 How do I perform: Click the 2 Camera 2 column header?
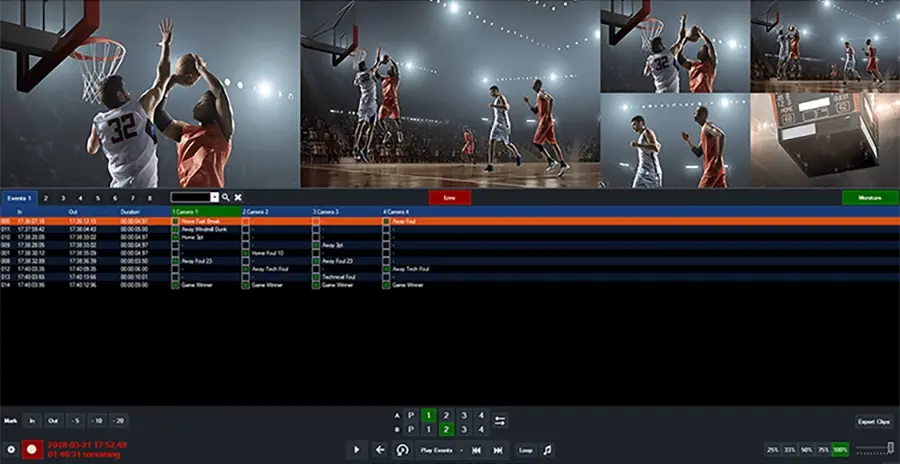[277, 212]
